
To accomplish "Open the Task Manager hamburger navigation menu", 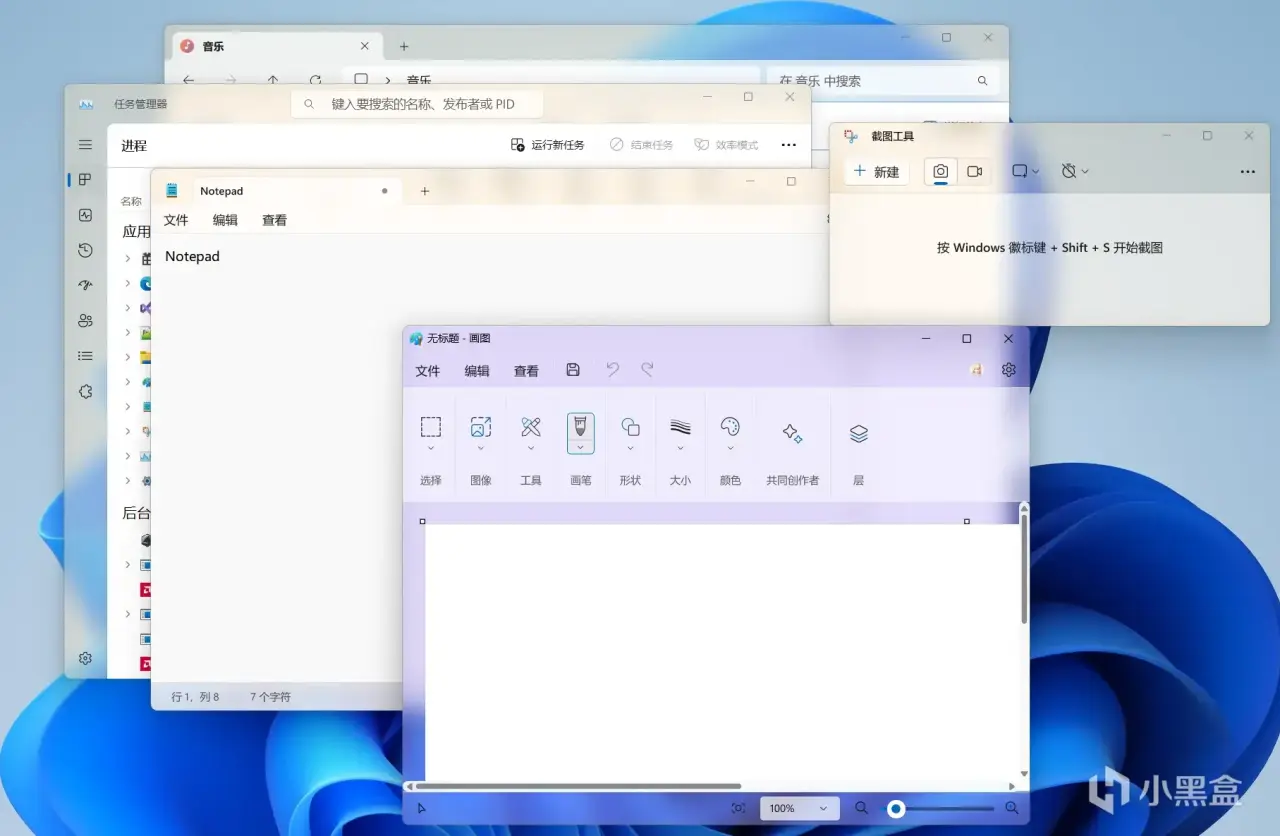I will pos(85,145).
